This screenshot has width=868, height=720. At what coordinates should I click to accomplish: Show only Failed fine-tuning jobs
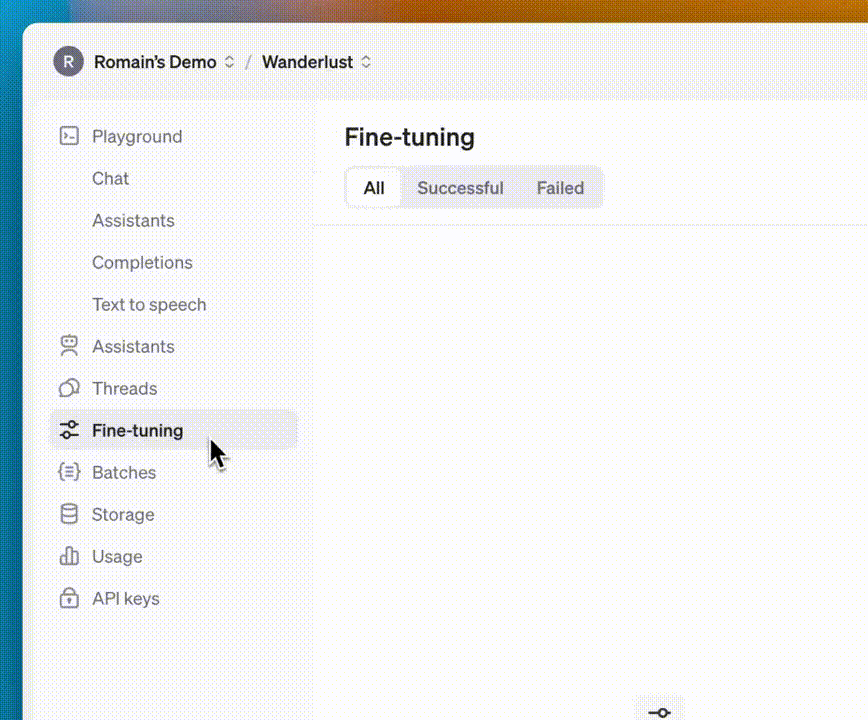[560, 188]
